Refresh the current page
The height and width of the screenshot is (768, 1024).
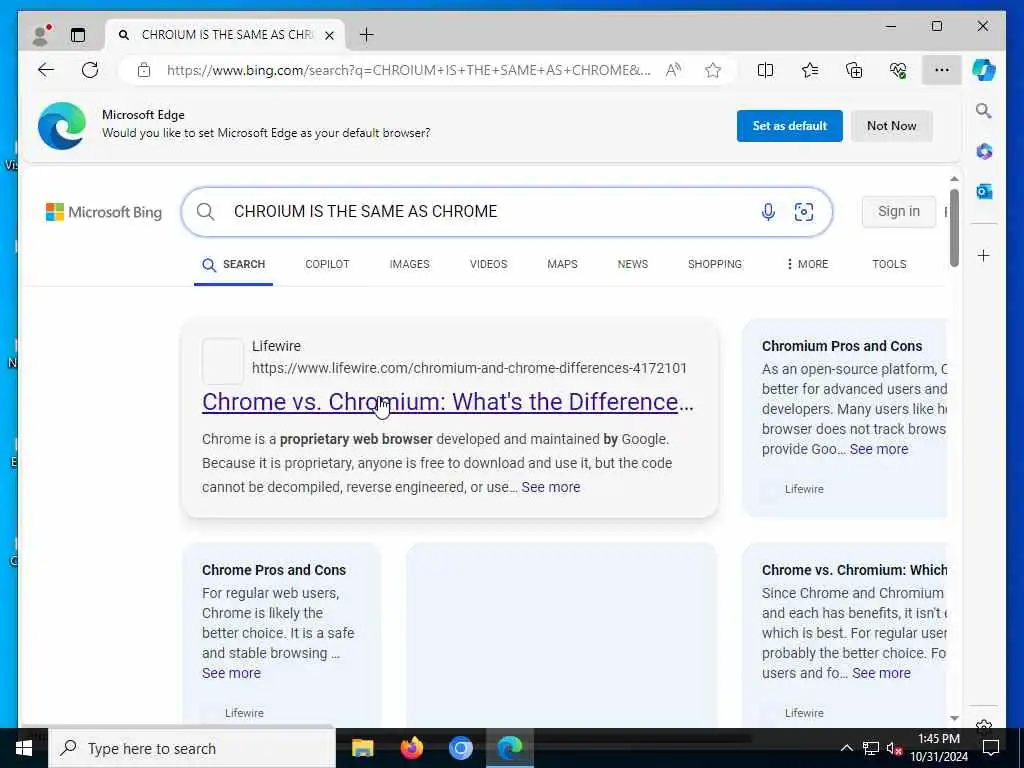click(90, 70)
